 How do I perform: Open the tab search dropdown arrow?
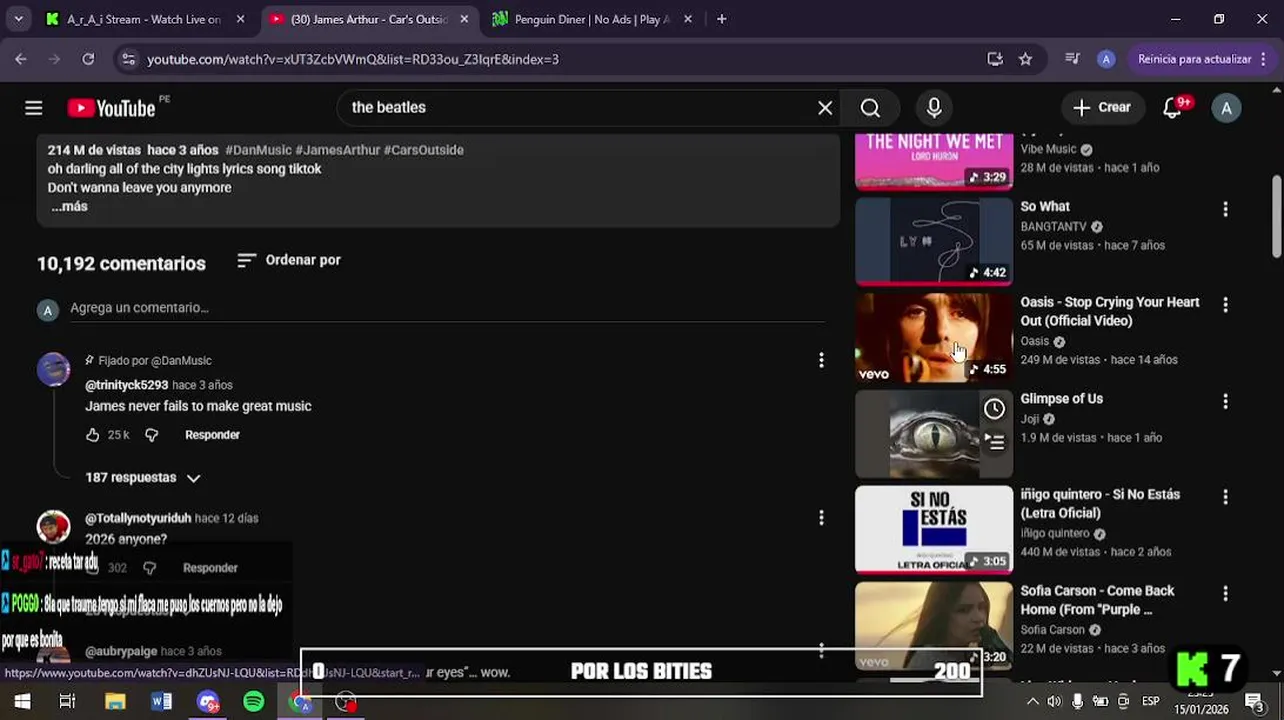coord(18,19)
